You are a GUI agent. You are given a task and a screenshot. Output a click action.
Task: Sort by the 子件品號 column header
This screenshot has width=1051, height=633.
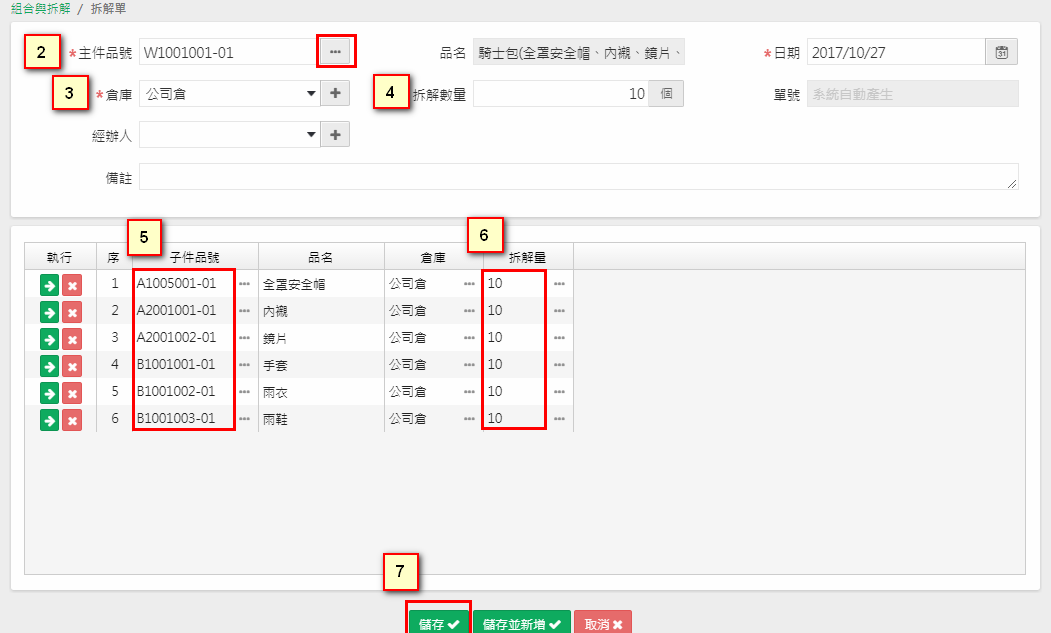(x=195, y=257)
